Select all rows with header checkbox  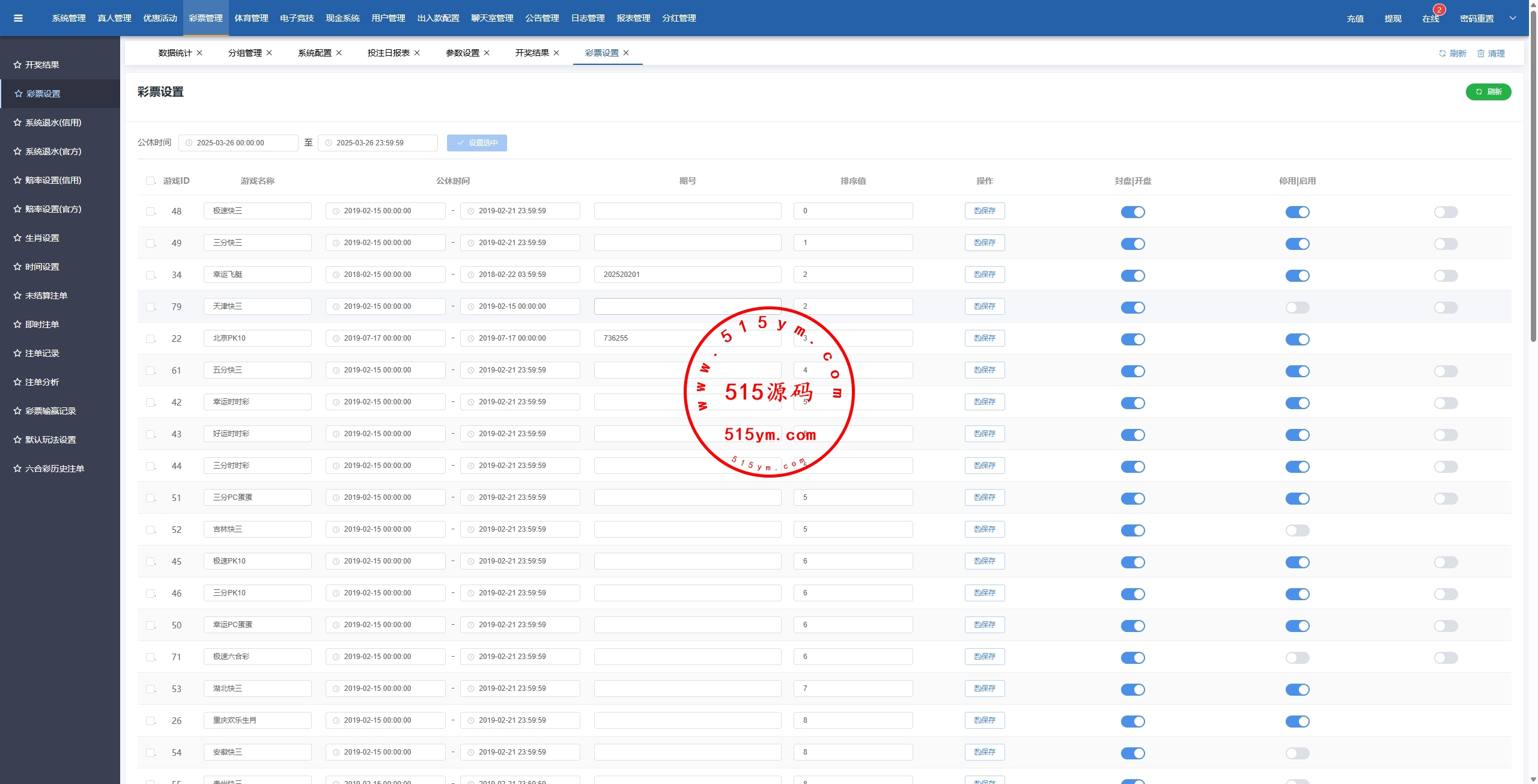150,181
